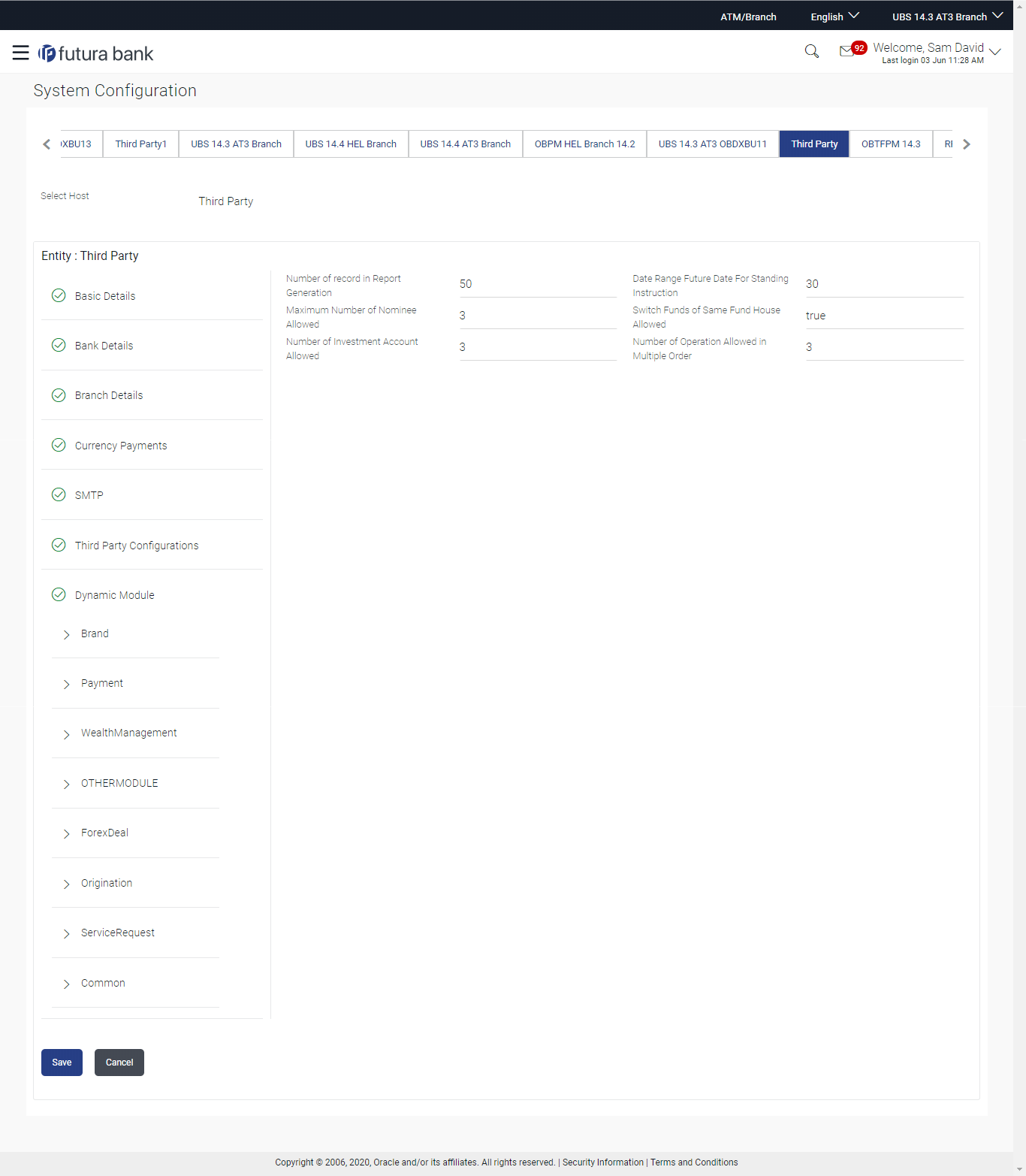Screen dimensions: 1026x1176
Task: Open the mail inbox with 92 notifications
Action: pyautogui.click(x=852, y=50)
